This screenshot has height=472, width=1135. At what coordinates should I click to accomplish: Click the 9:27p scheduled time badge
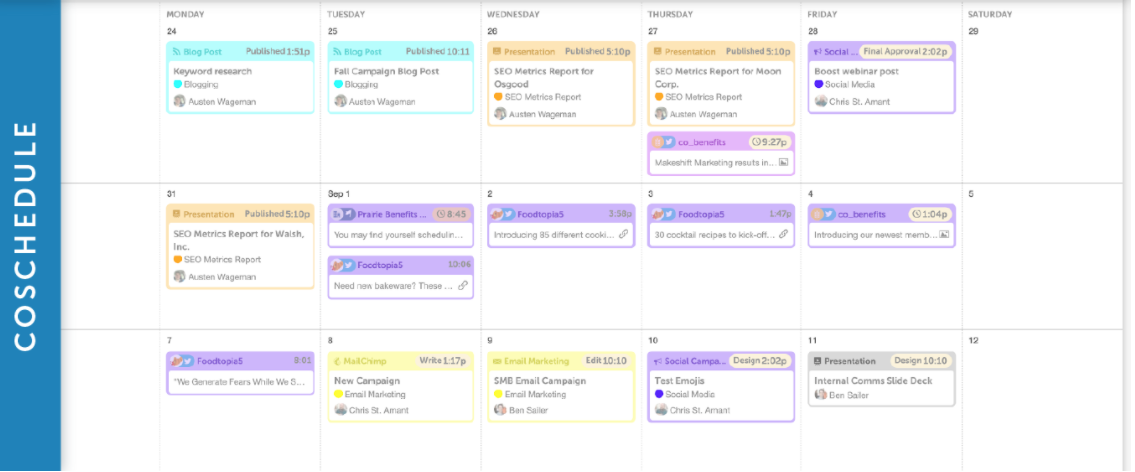coord(772,142)
